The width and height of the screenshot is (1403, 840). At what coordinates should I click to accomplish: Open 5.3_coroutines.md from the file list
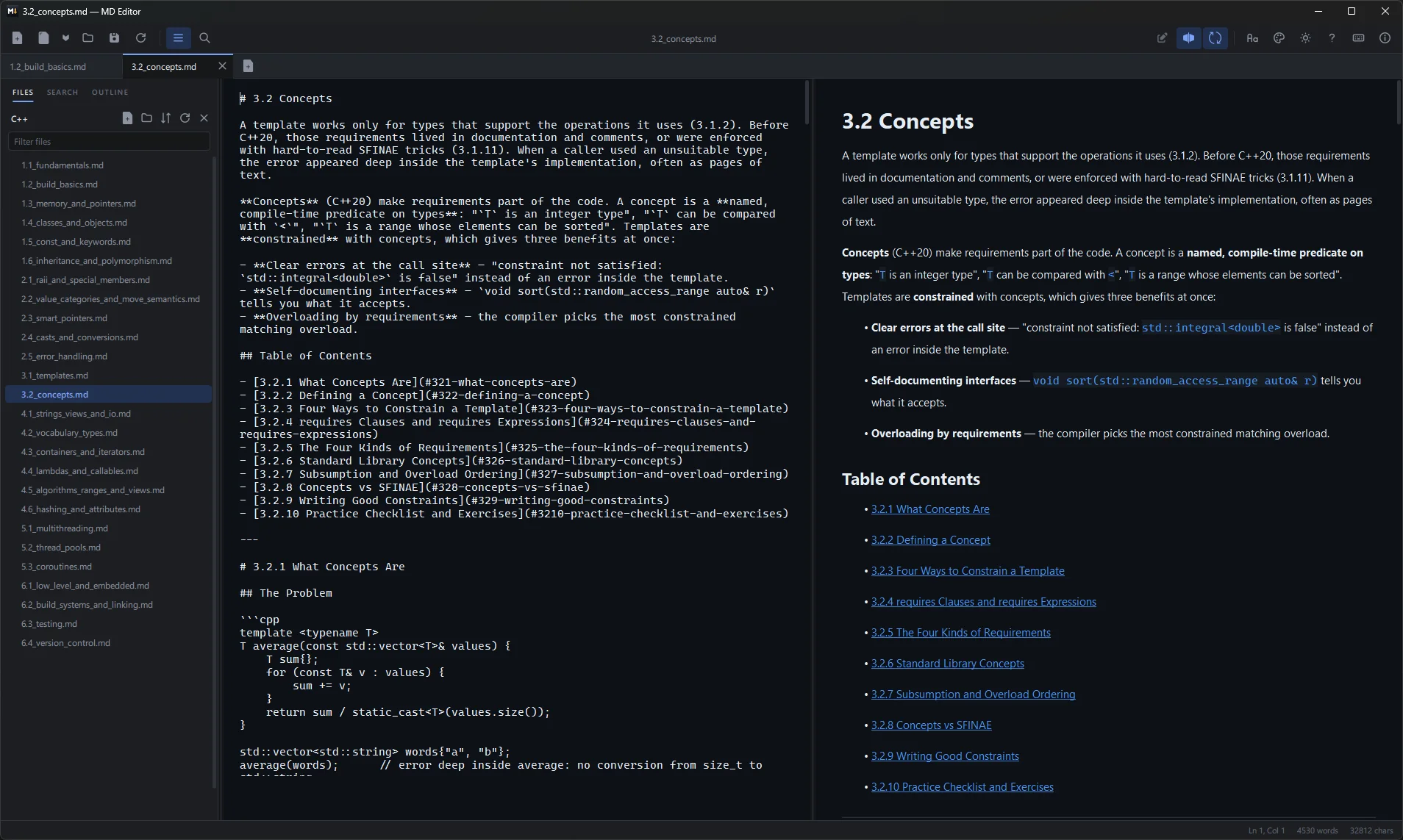pos(109,567)
